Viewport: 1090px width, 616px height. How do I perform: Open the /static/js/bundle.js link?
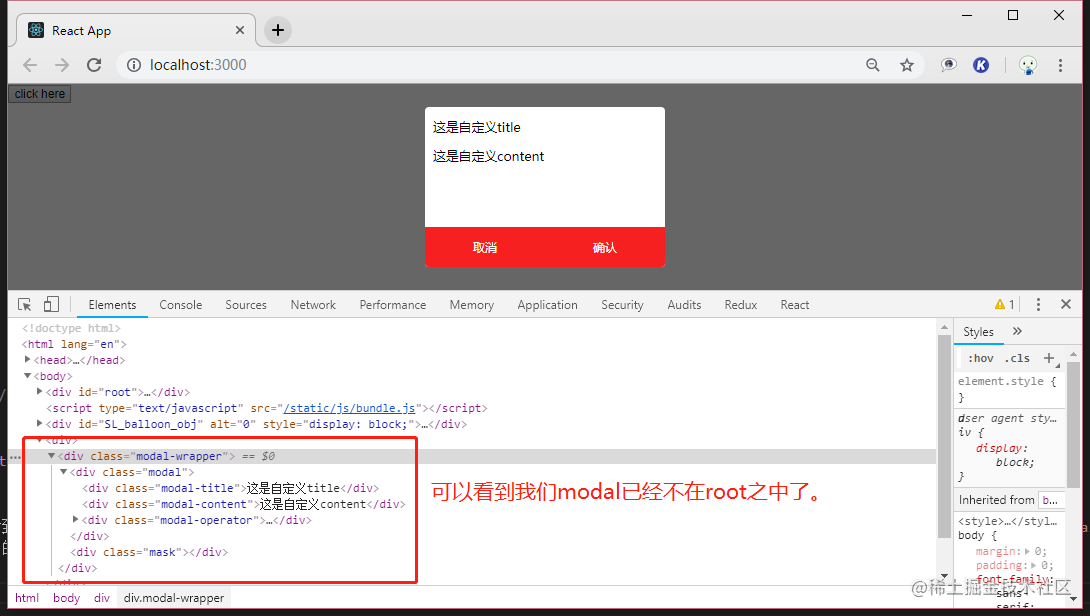[349, 408]
